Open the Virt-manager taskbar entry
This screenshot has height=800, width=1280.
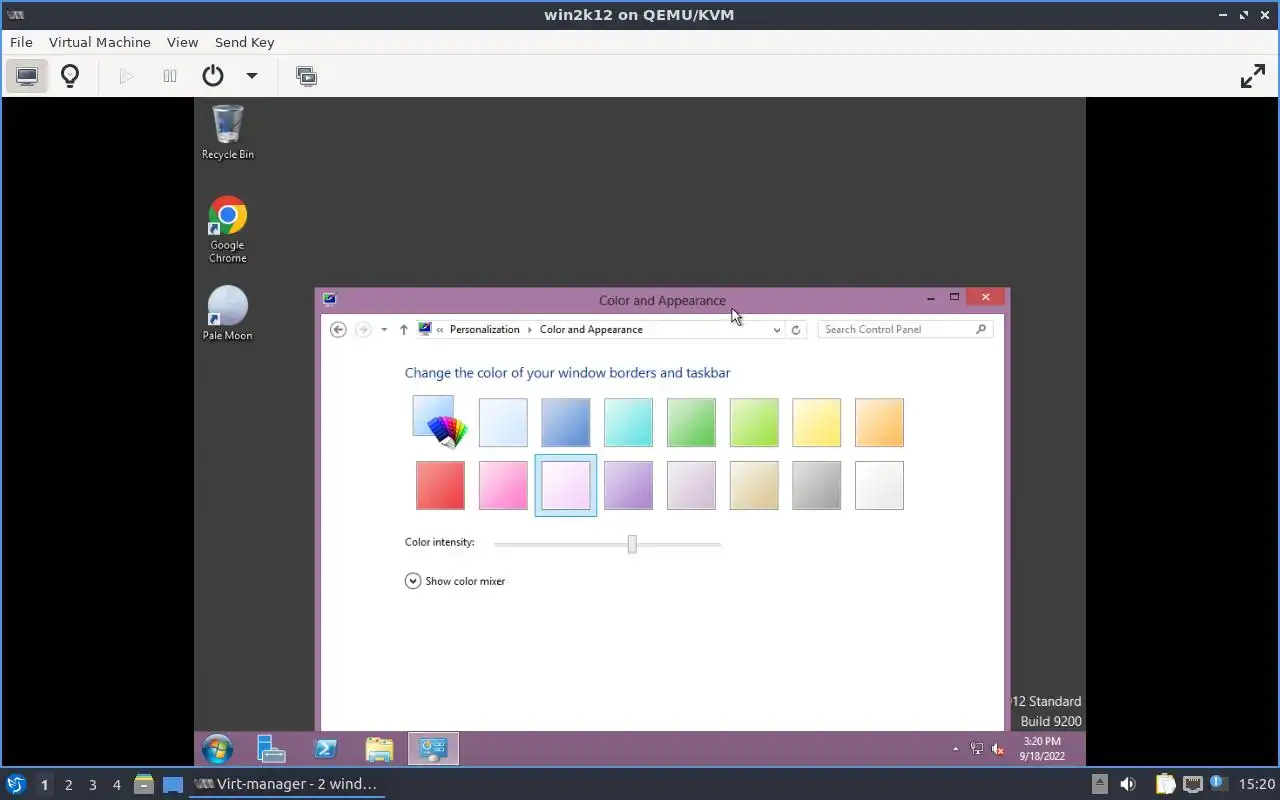[288, 785]
